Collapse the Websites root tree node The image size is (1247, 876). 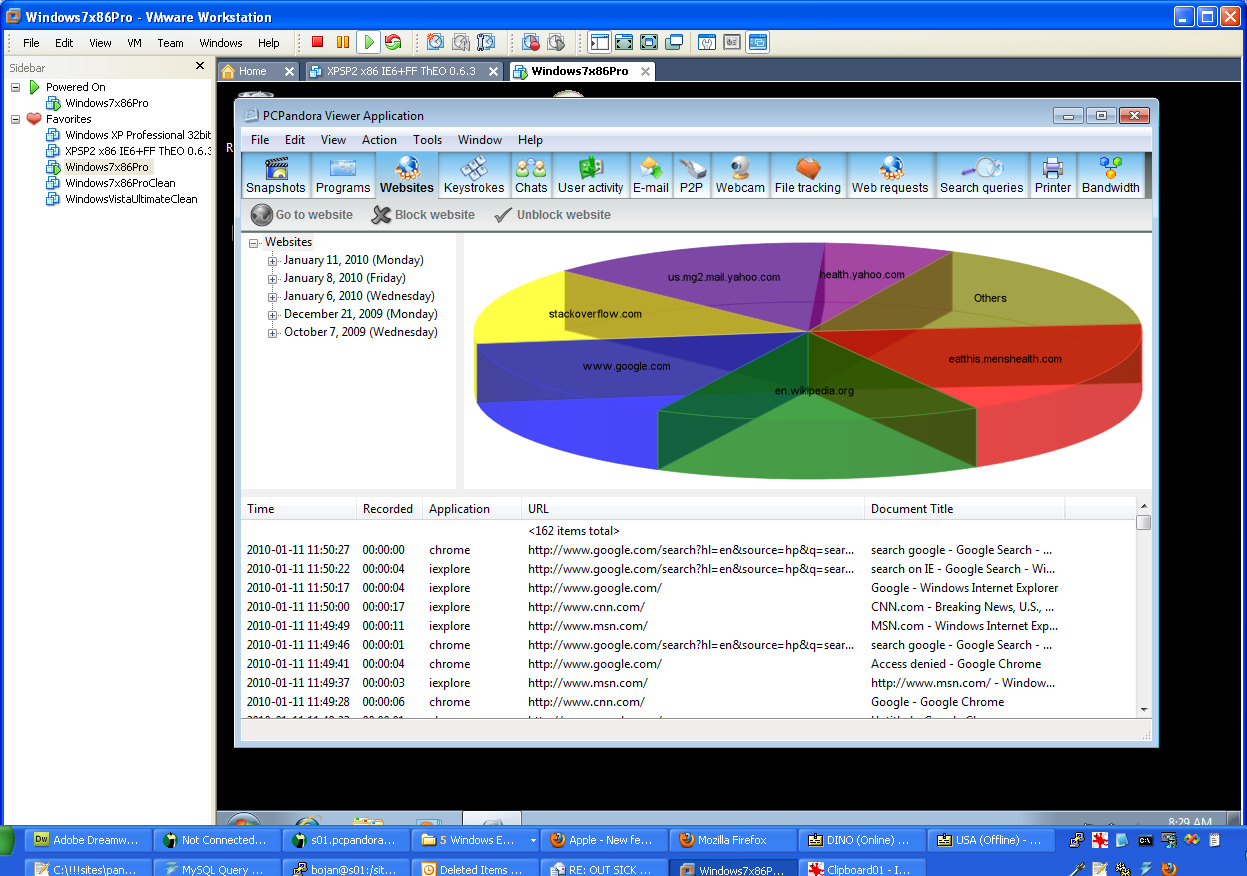pos(255,243)
